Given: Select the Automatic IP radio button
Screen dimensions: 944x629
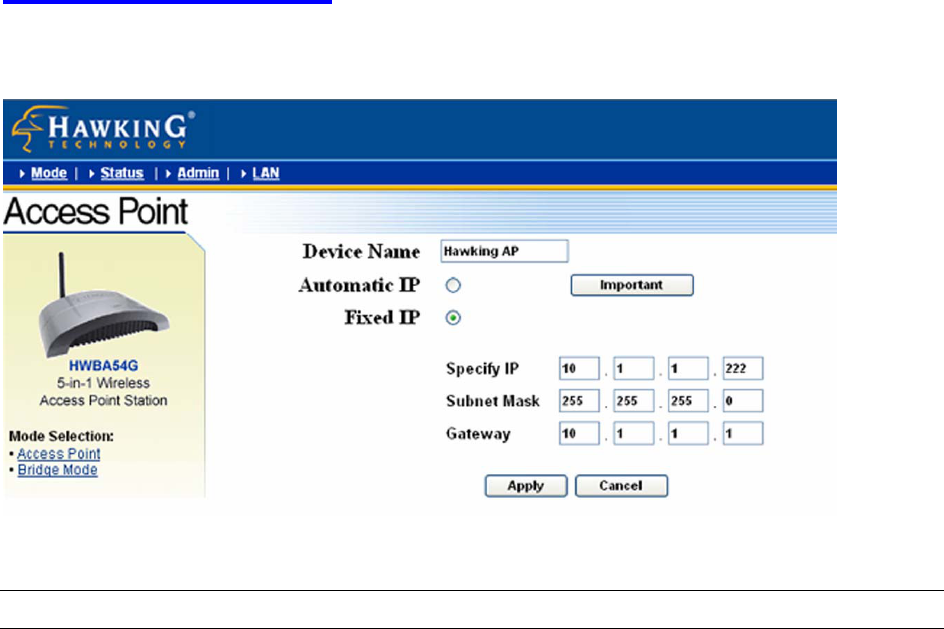Looking at the screenshot, I should tap(453, 285).
